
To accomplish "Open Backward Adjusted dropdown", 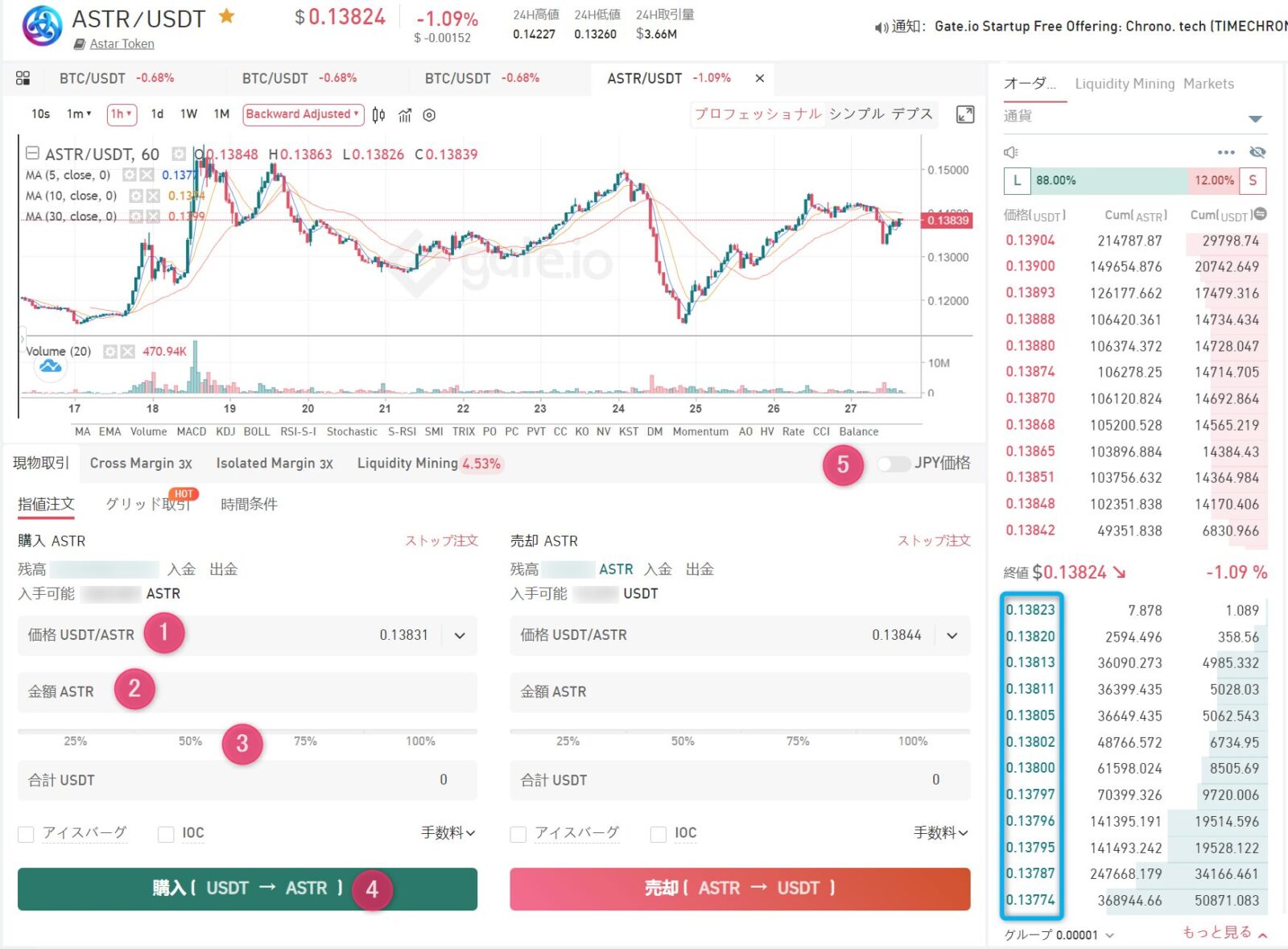I will [x=303, y=114].
